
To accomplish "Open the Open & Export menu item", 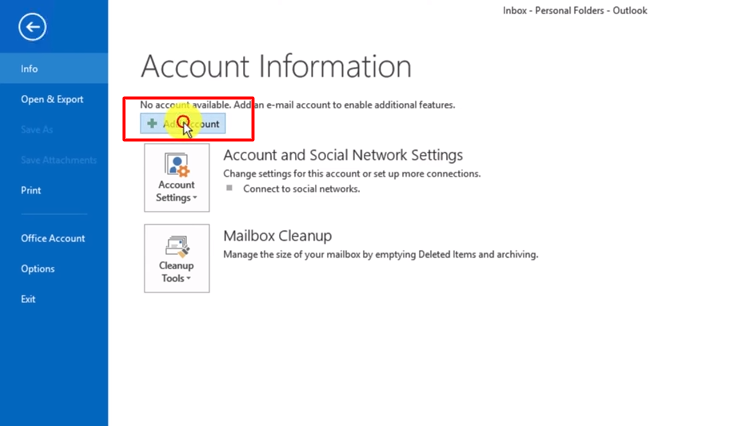I will point(54,99).
